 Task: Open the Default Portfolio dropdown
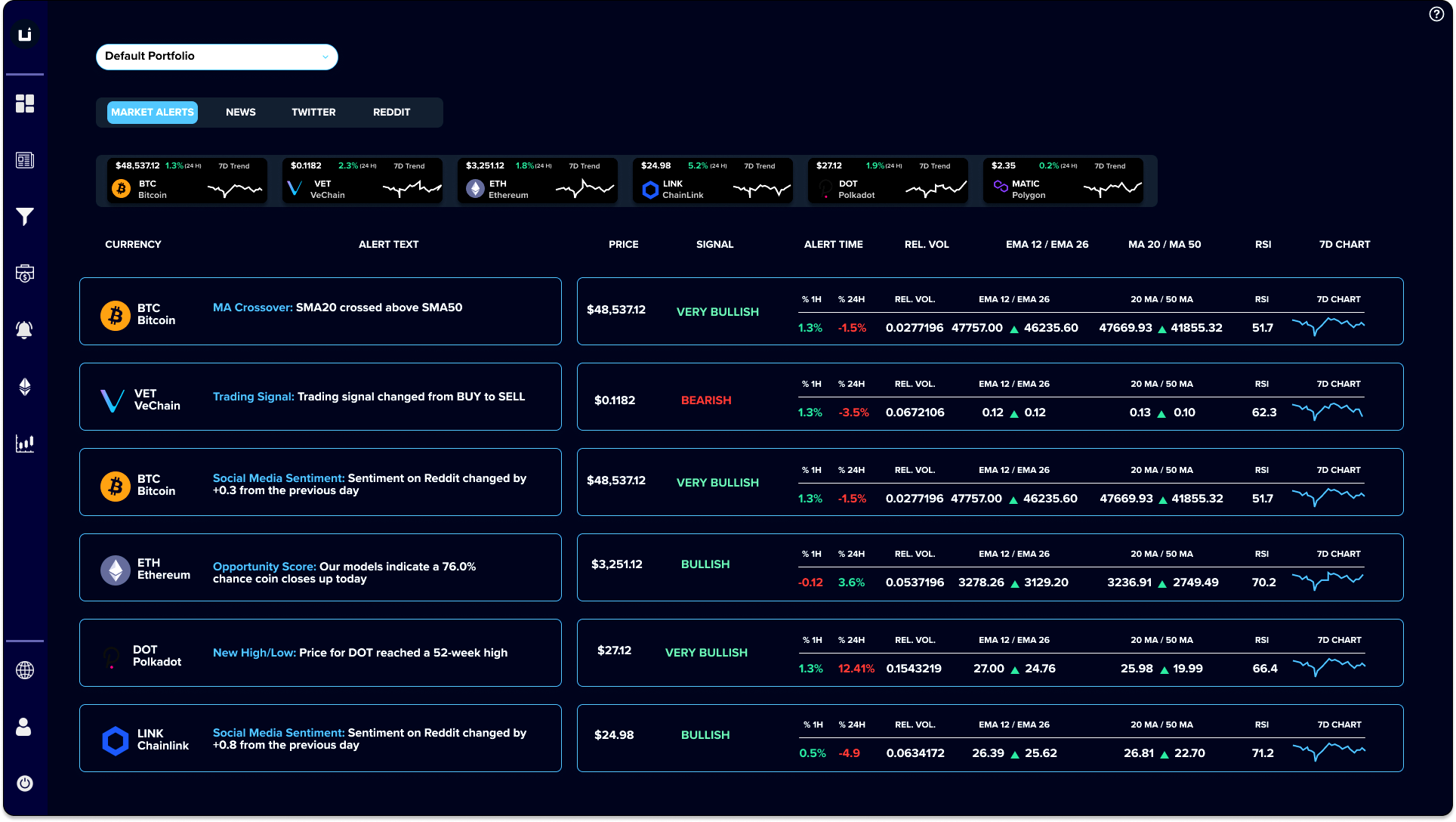(x=216, y=57)
